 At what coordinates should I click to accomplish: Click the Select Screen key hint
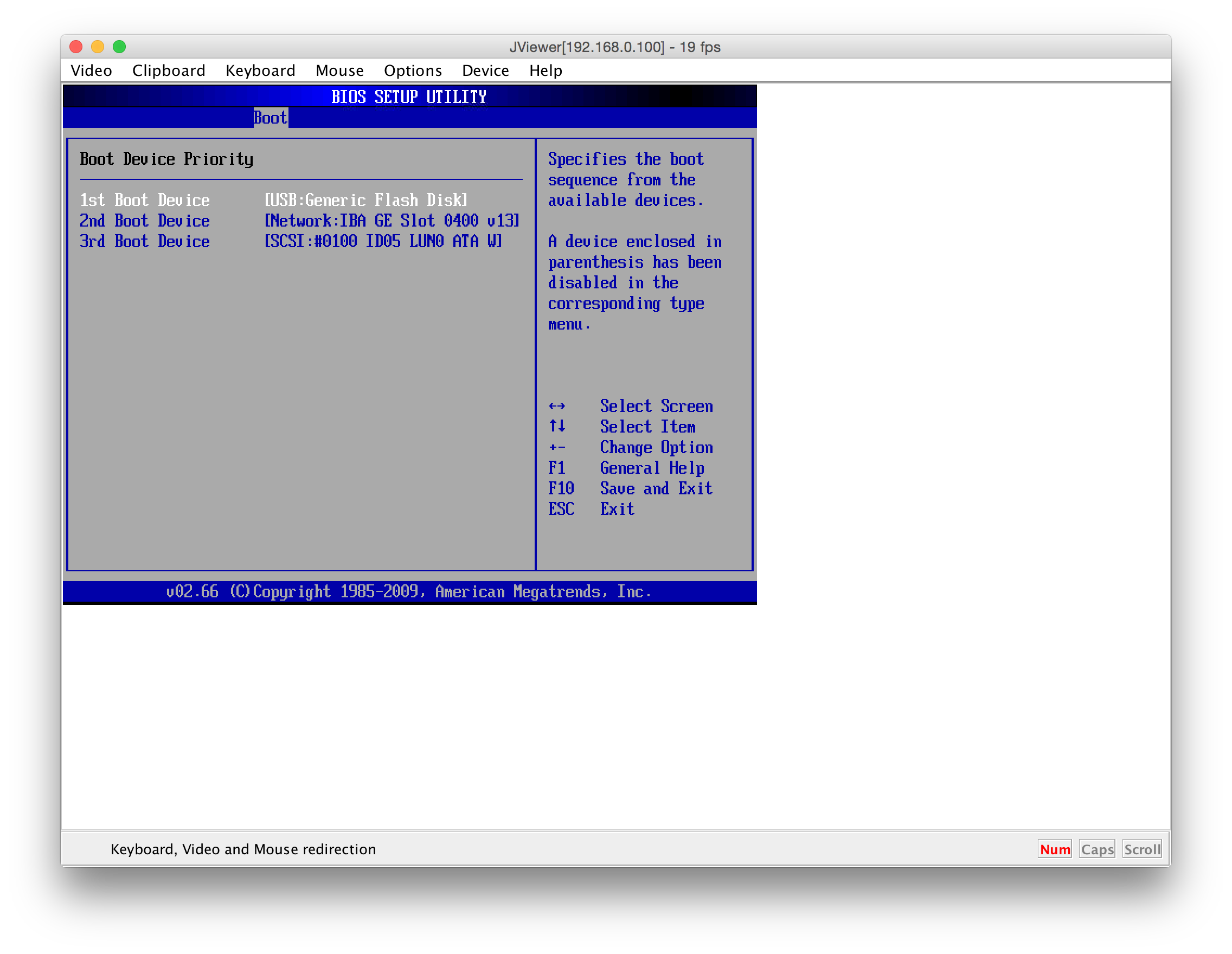(x=631, y=406)
